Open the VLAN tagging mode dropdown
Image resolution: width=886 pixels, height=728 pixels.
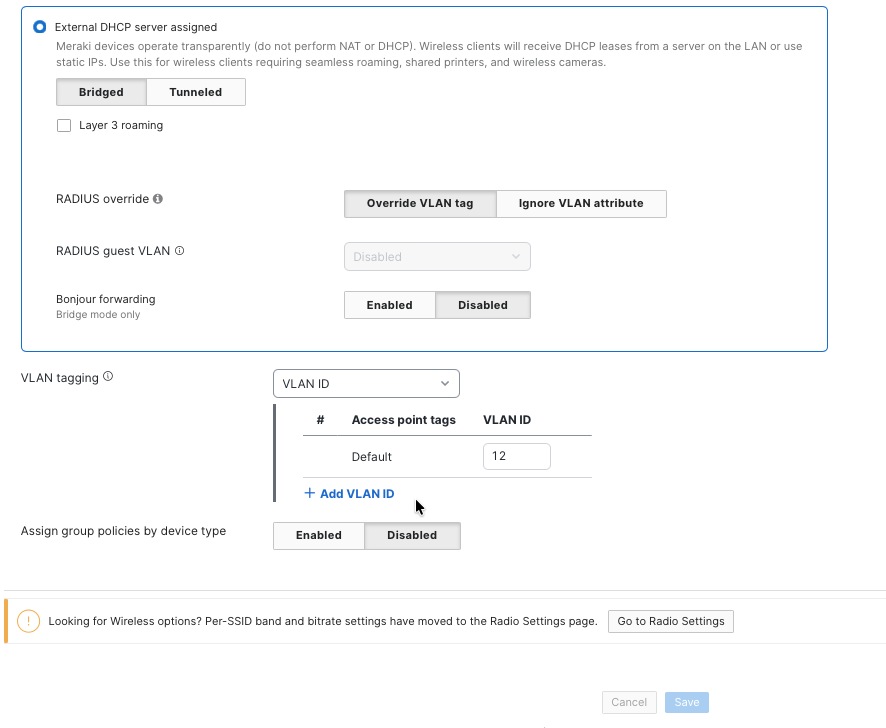366,383
